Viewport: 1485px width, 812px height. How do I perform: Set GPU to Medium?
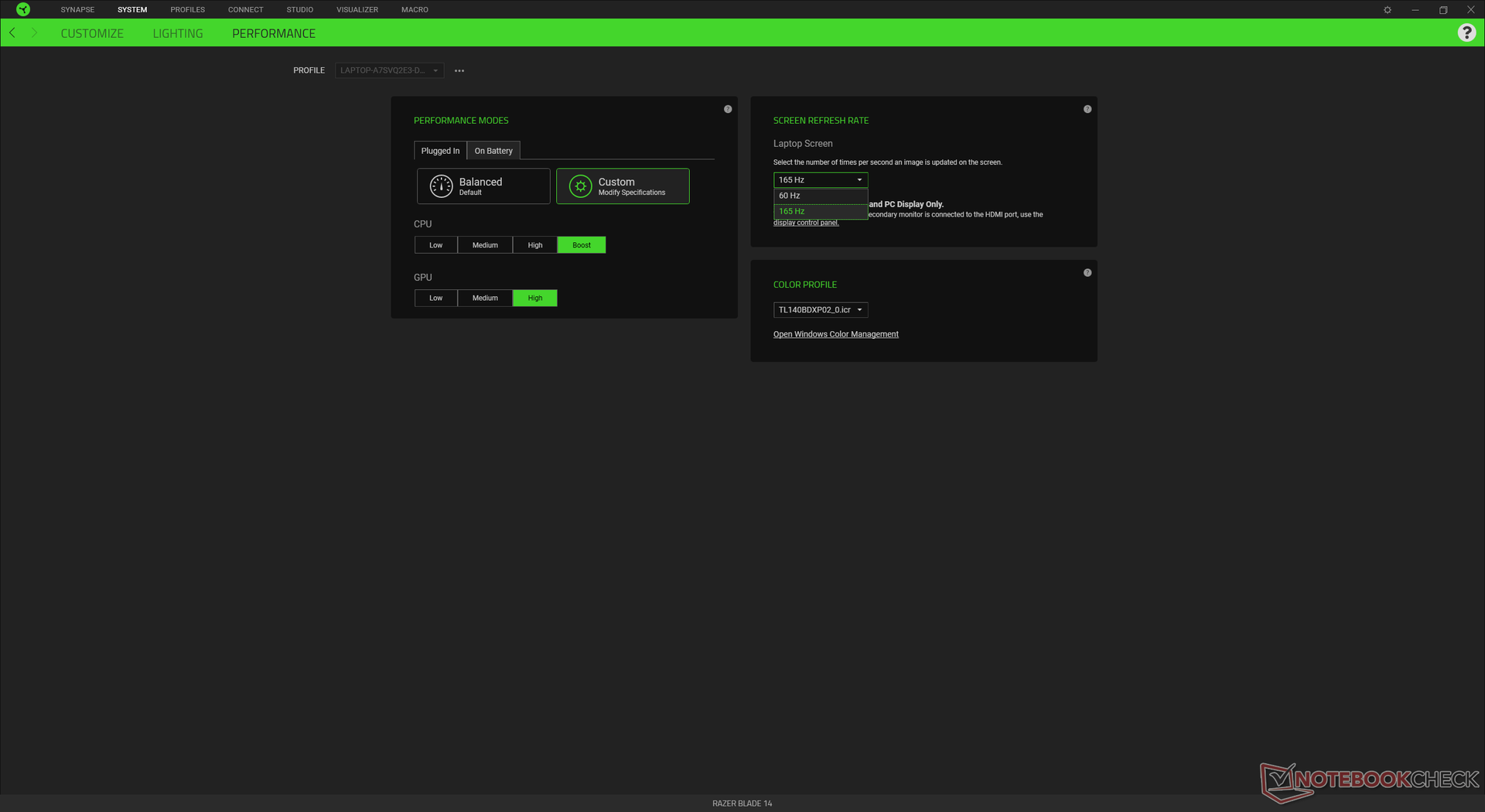coord(485,298)
